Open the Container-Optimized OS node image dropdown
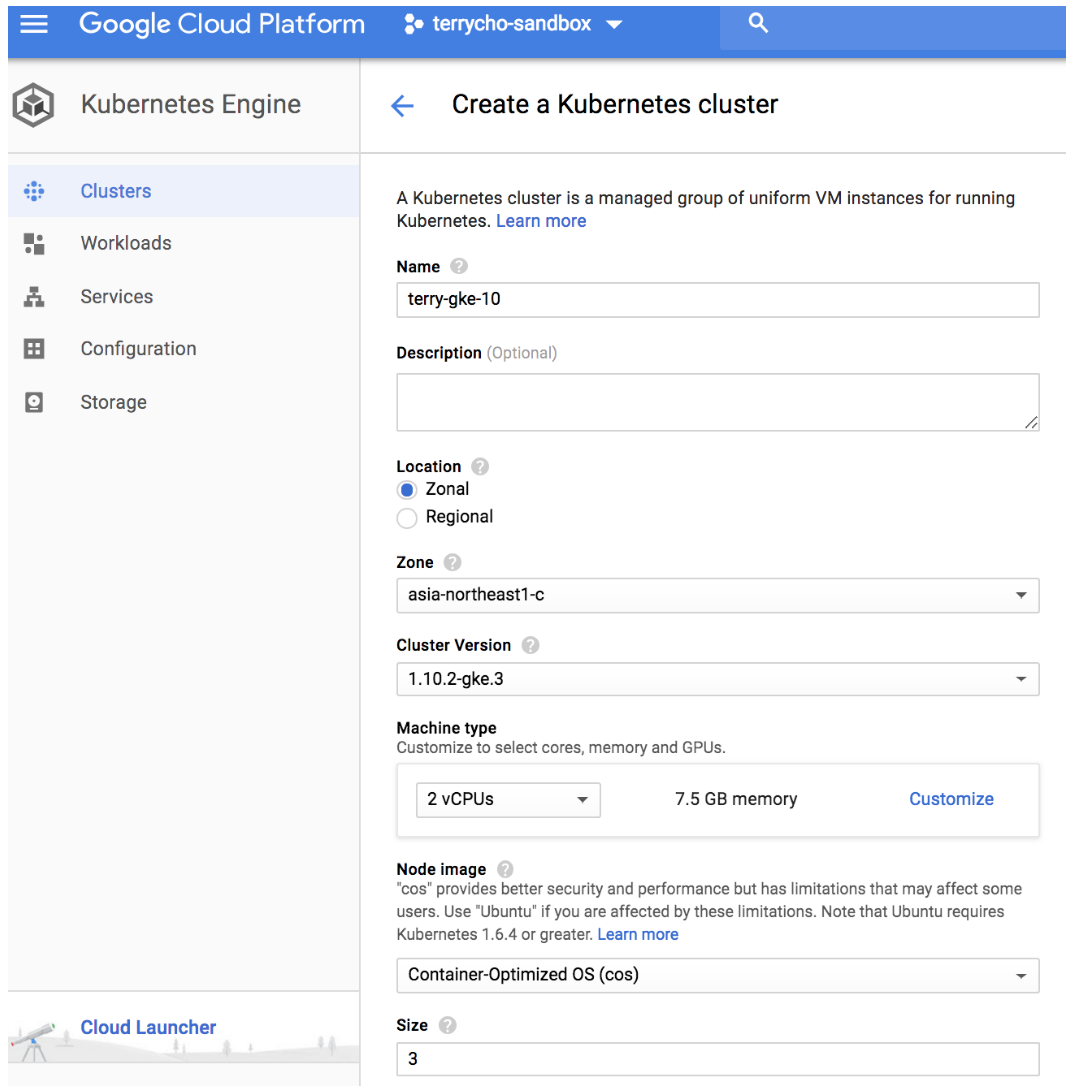The width and height of the screenshot is (1076, 1086). click(717, 975)
